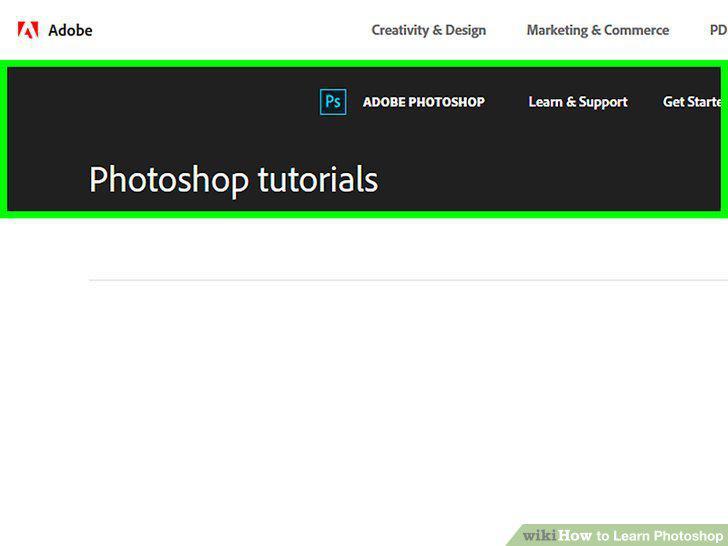Open the Learn & Support tab
Viewport: 728px width, 546px height.
(578, 102)
